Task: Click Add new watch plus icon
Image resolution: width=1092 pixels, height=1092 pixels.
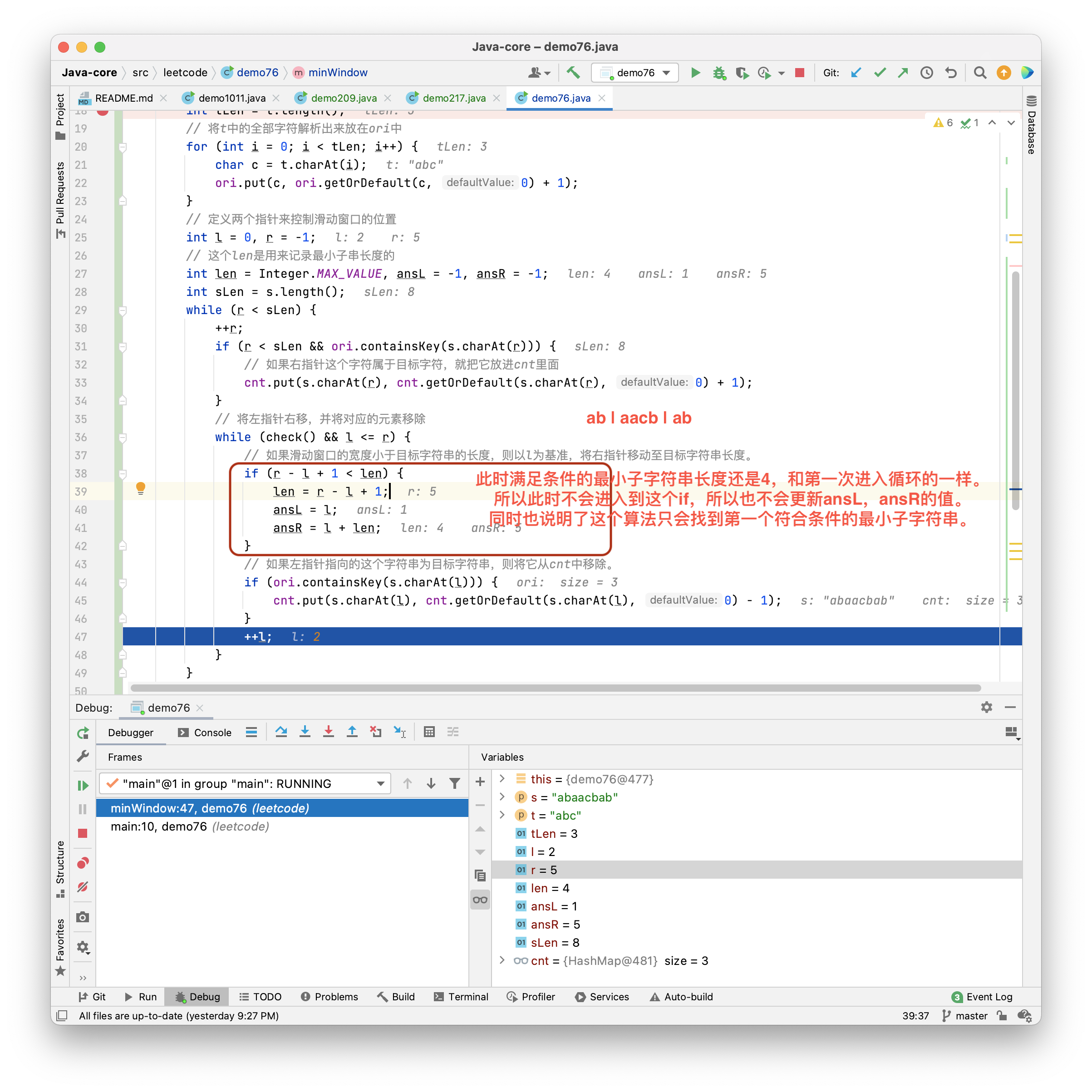Action: [480, 782]
